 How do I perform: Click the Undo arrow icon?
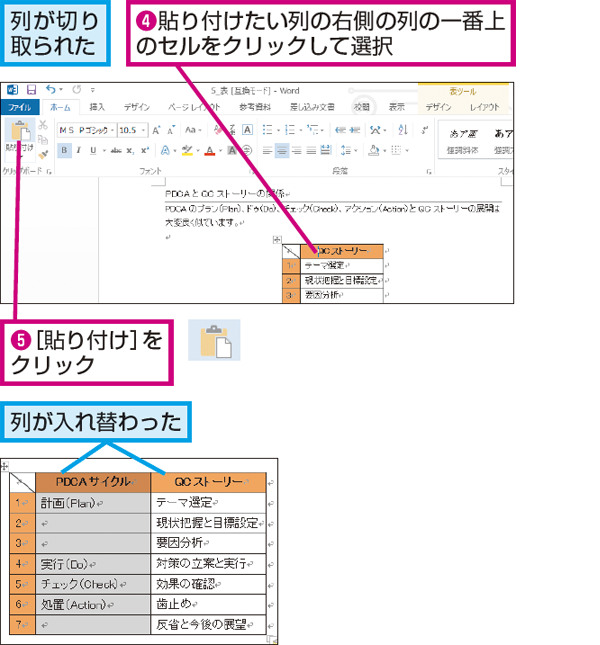coord(51,89)
